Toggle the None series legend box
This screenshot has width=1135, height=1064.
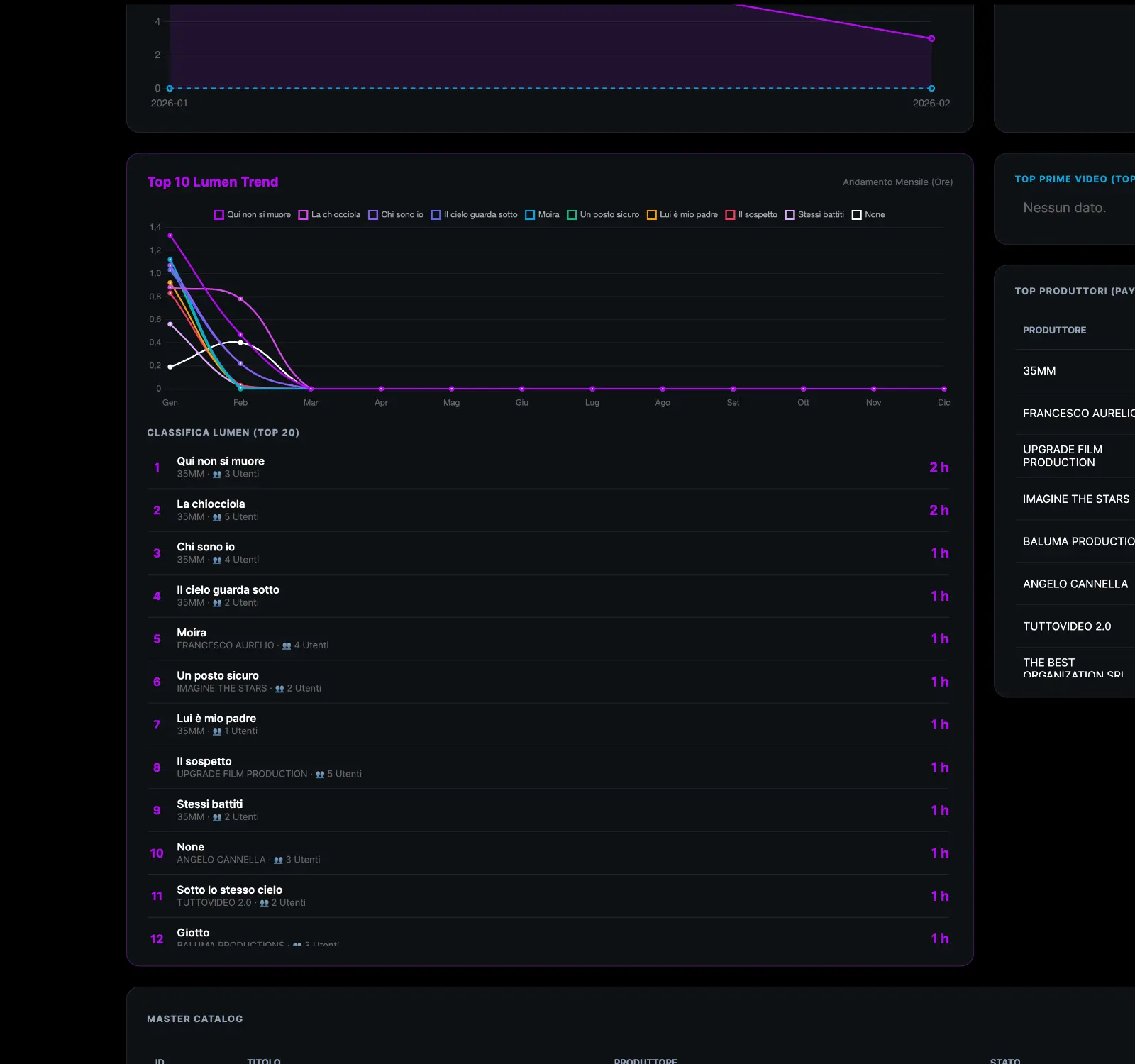tap(857, 215)
